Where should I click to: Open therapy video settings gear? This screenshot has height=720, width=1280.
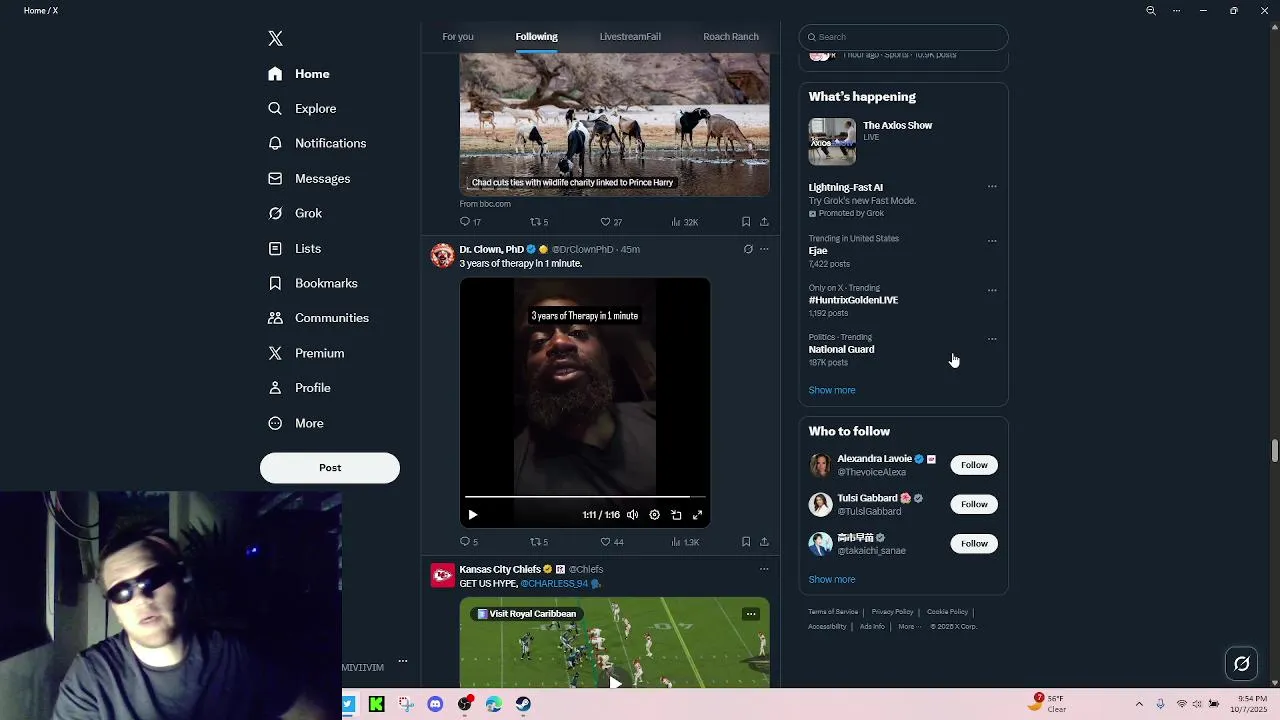click(x=654, y=515)
